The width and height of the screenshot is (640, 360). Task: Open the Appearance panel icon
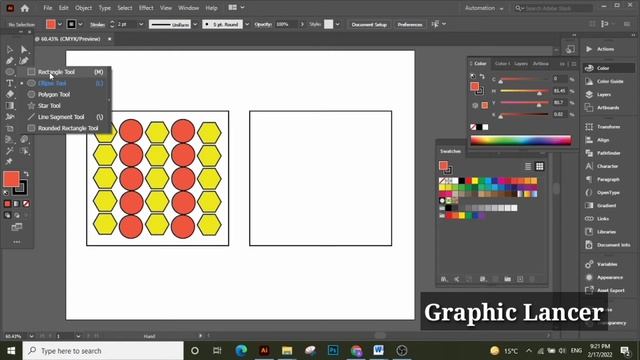(x=589, y=277)
